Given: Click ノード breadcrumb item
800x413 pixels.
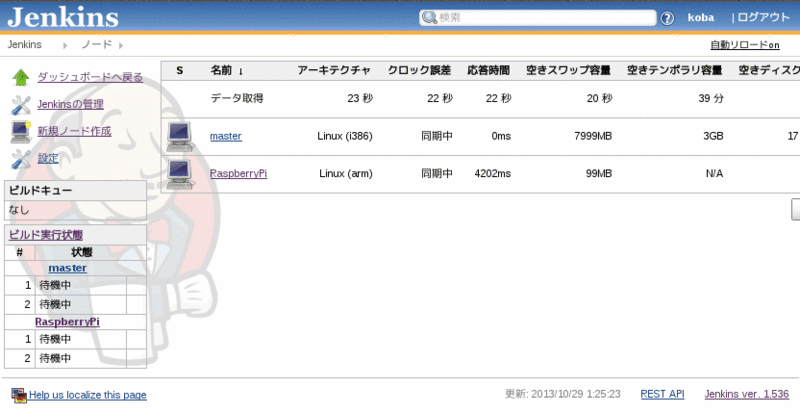Looking at the screenshot, I should point(96,44).
